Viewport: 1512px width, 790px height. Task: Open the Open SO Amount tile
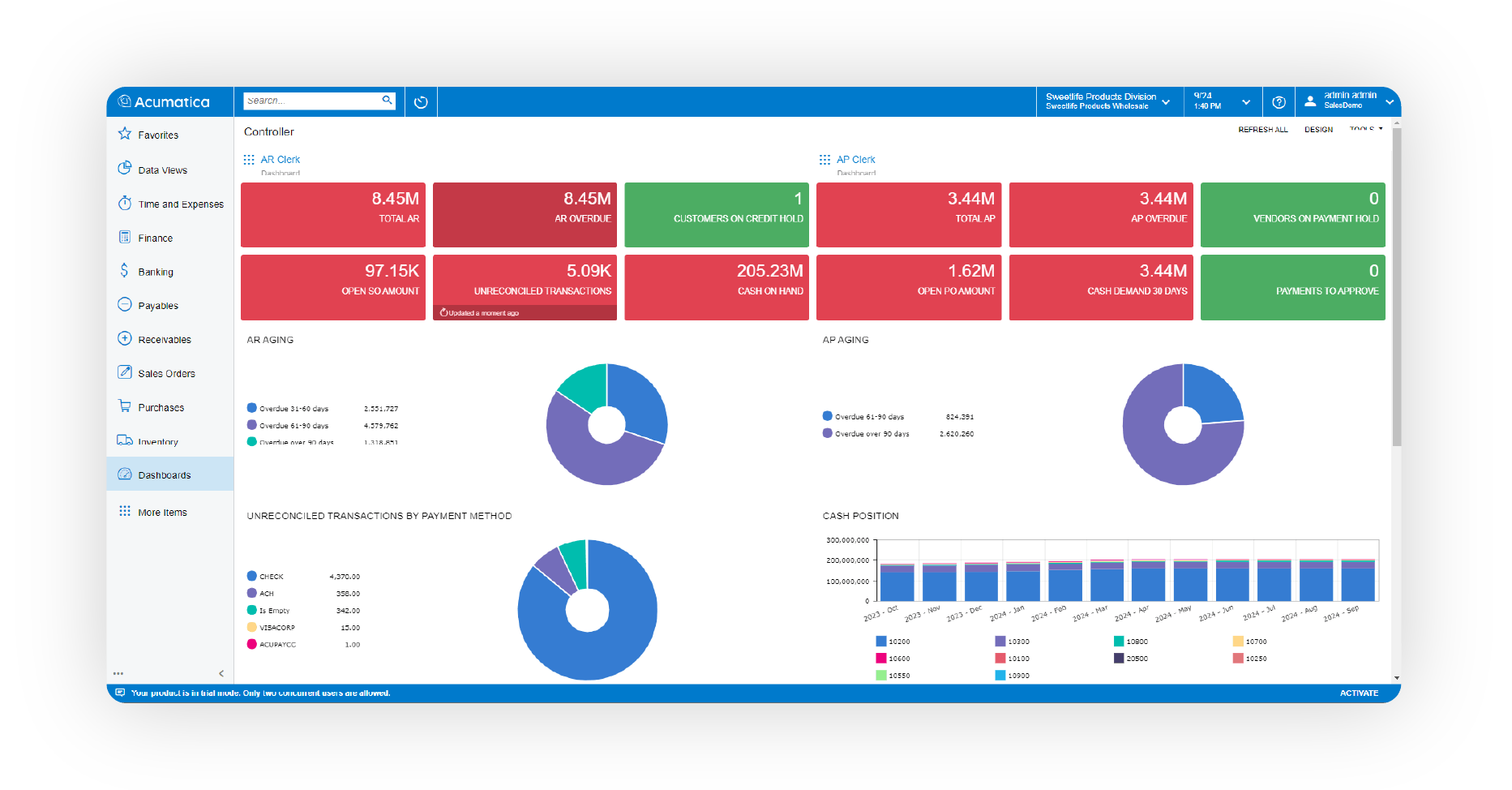[x=333, y=287]
